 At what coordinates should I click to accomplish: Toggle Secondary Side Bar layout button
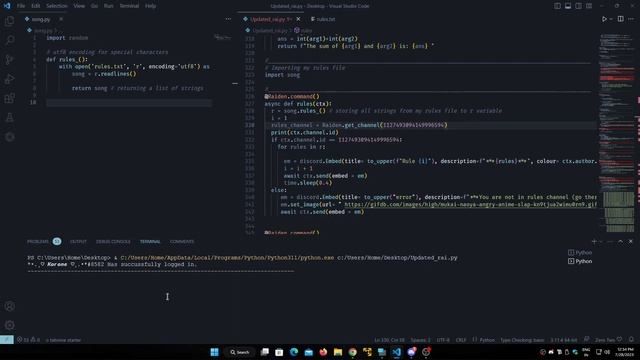click(x=578, y=6)
